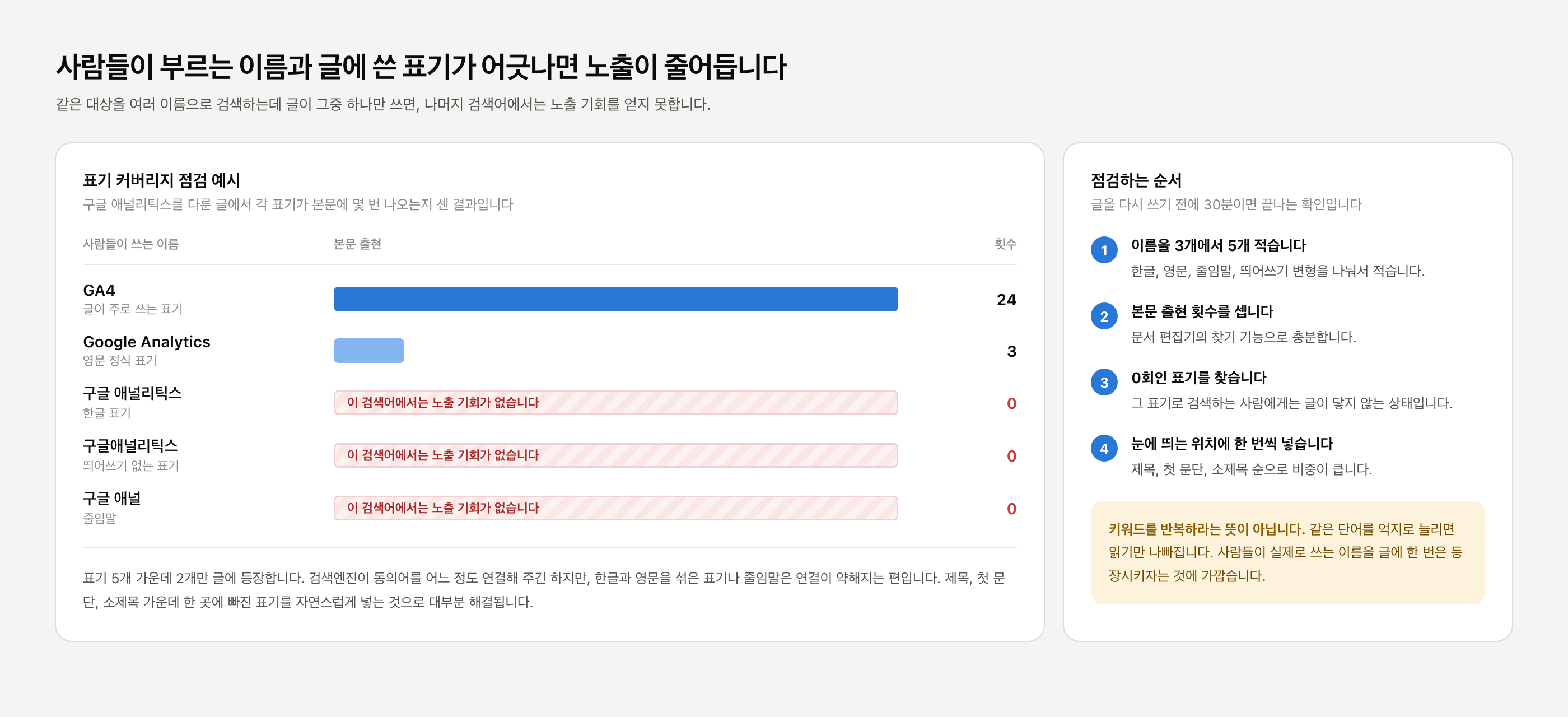Click the 구글 애널리틱스 row label
The image size is (1568, 717).
(x=132, y=393)
